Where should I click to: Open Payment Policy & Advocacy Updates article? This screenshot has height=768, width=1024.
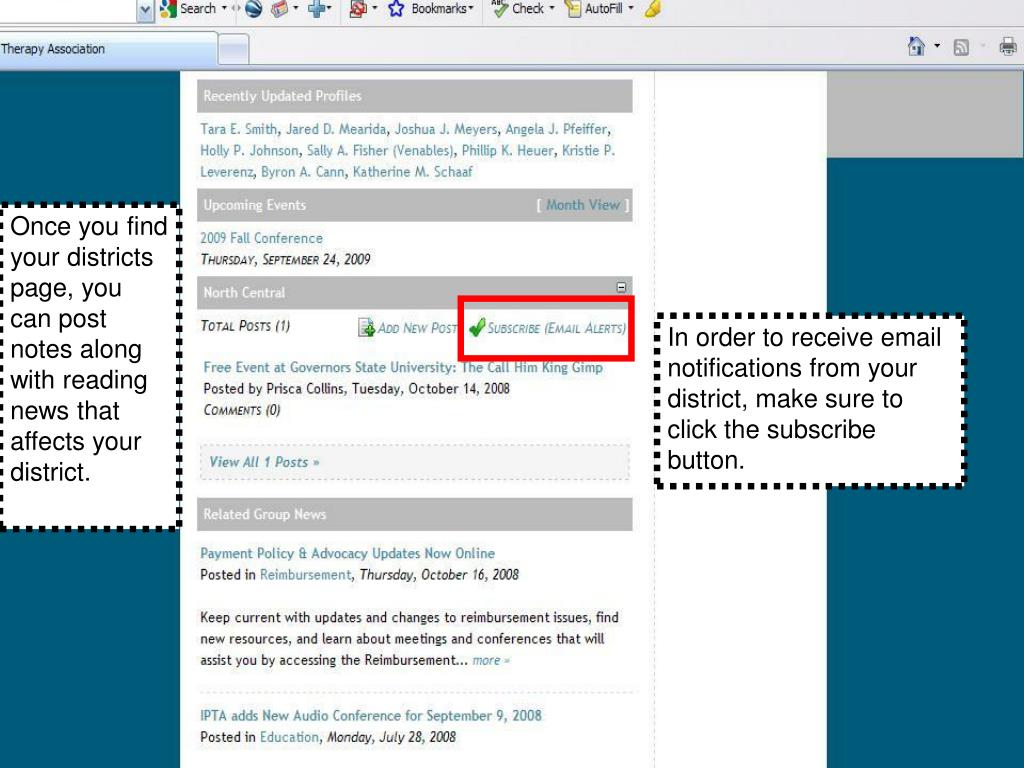click(347, 554)
